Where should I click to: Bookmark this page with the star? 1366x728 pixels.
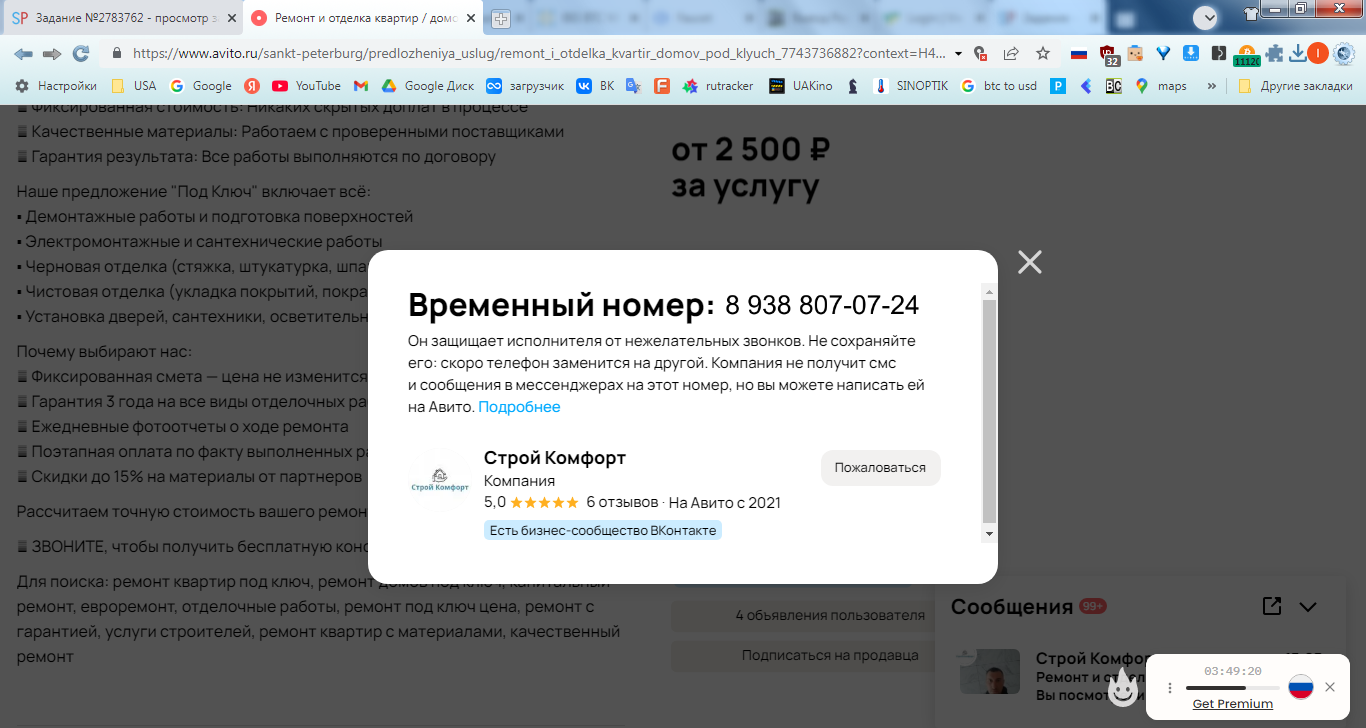pos(1043,53)
